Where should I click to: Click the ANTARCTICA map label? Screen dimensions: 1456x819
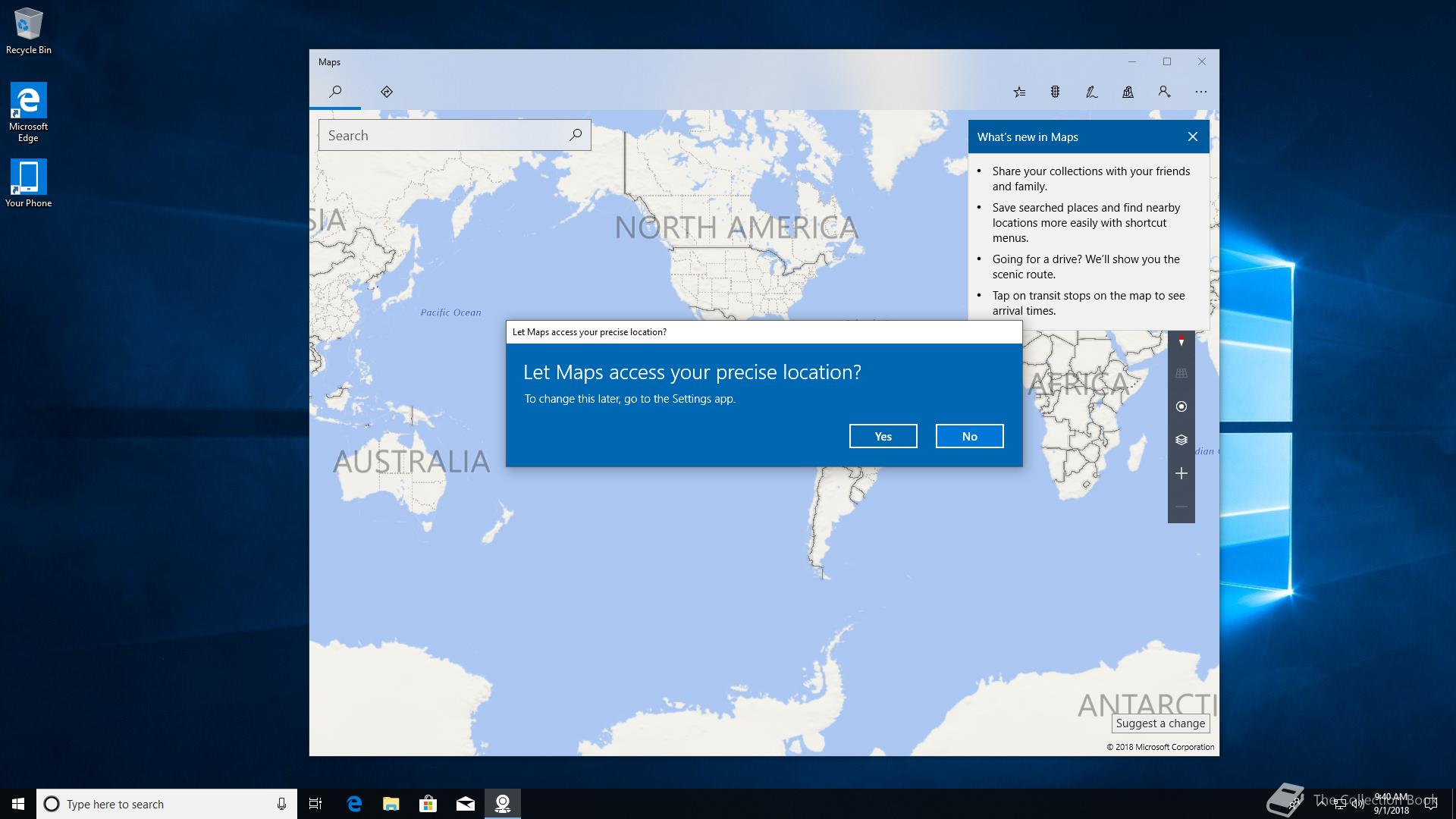click(x=1147, y=705)
